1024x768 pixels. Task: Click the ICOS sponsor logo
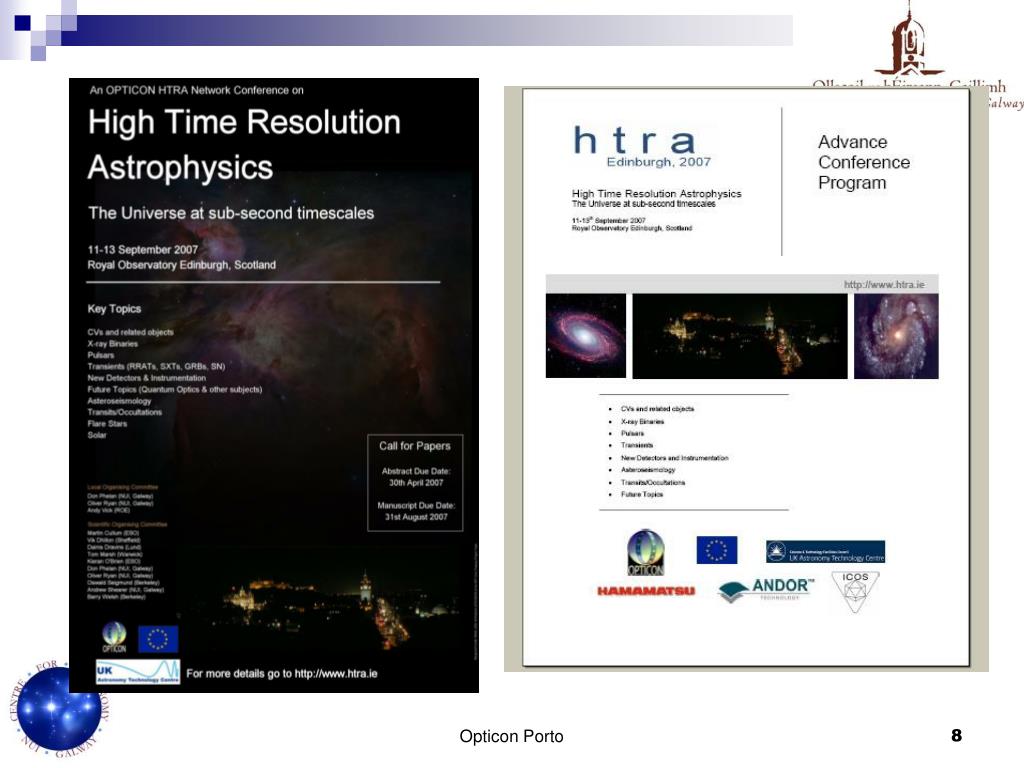coord(856,592)
